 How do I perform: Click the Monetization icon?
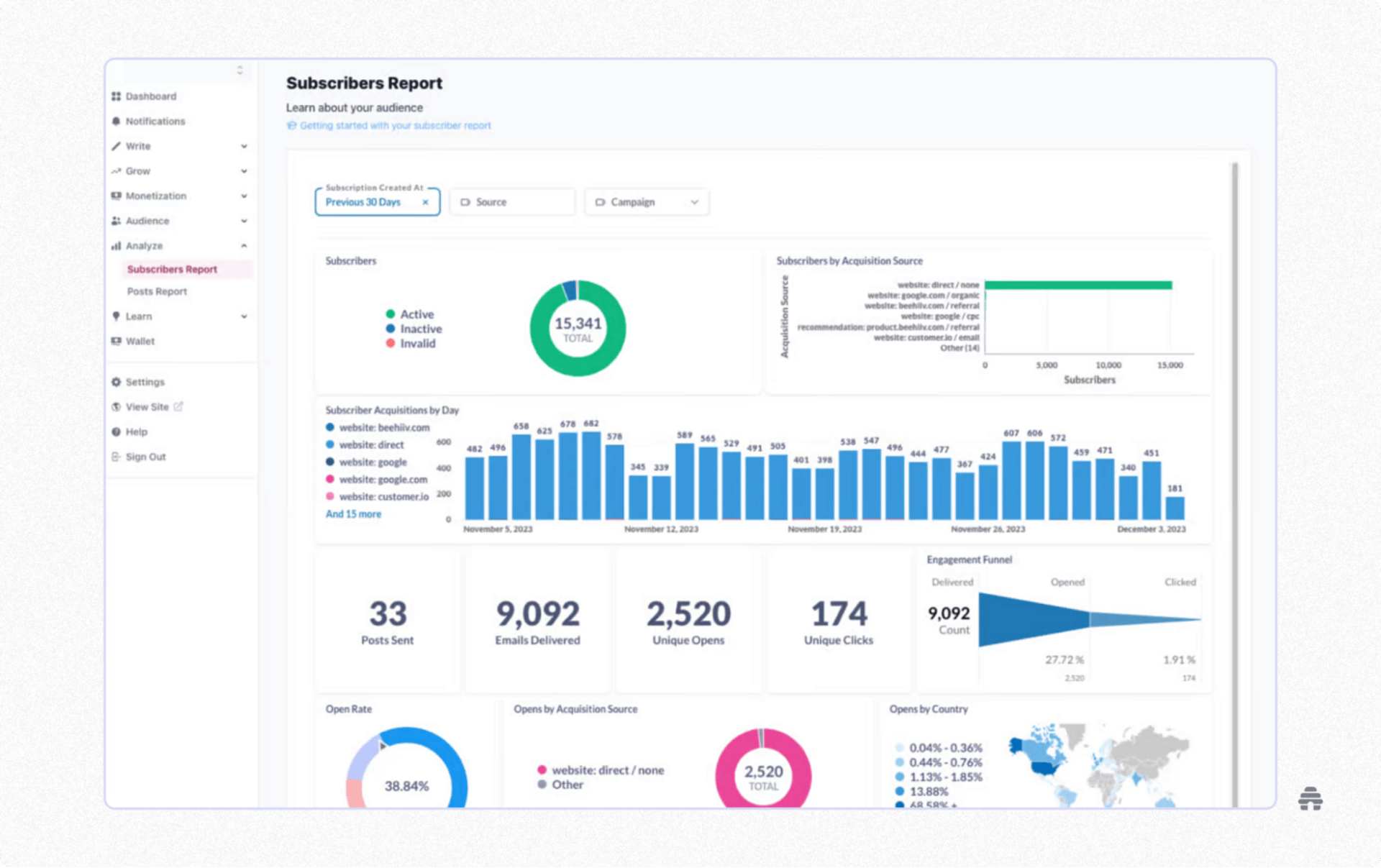[x=117, y=195]
